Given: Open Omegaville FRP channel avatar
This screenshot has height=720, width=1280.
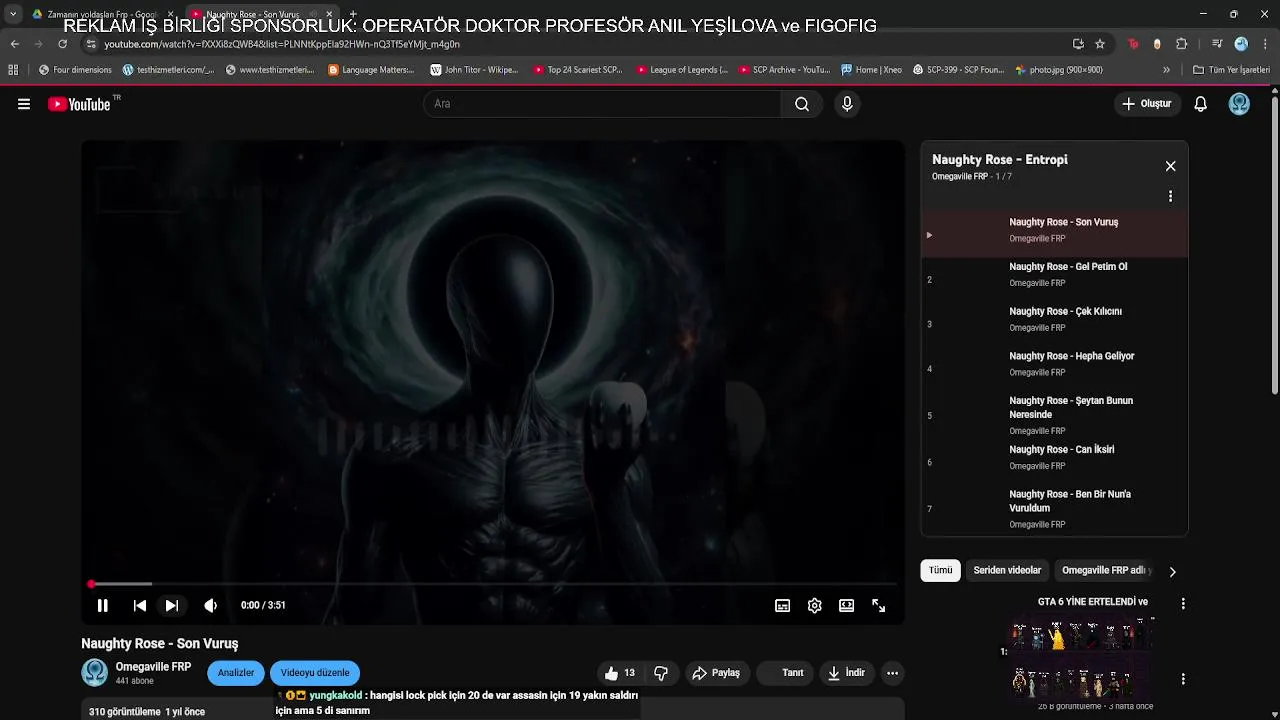Looking at the screenshot, I should [x=95, y=673].
